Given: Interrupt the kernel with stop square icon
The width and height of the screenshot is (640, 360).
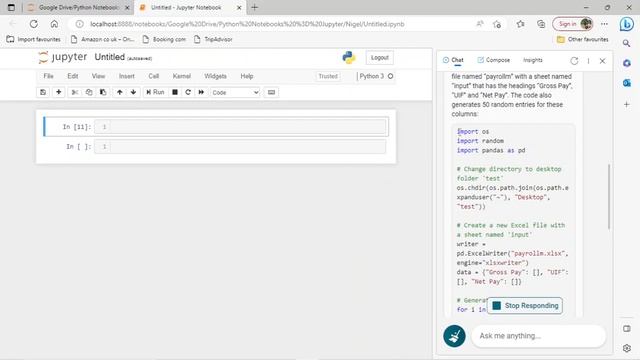Looking at the screenshot, I should 175,92.
